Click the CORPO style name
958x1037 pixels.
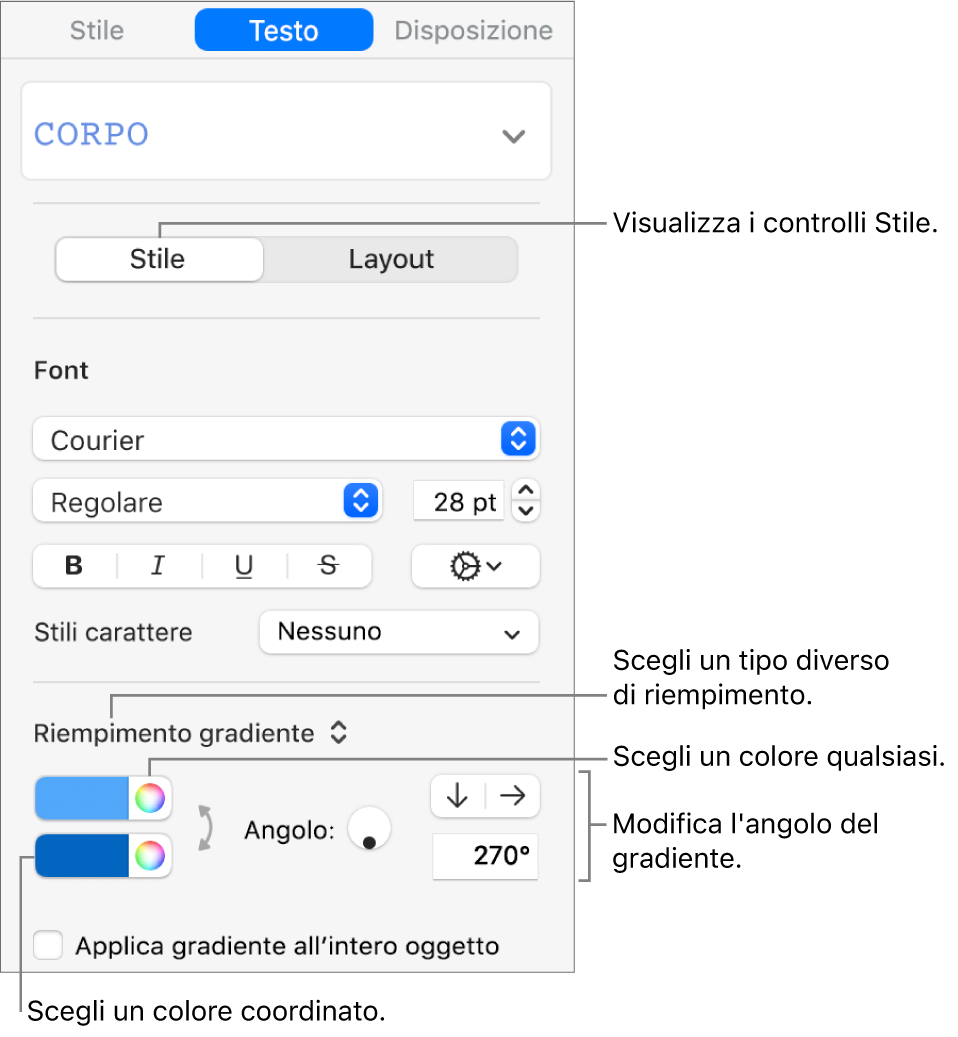click(91, 134)
